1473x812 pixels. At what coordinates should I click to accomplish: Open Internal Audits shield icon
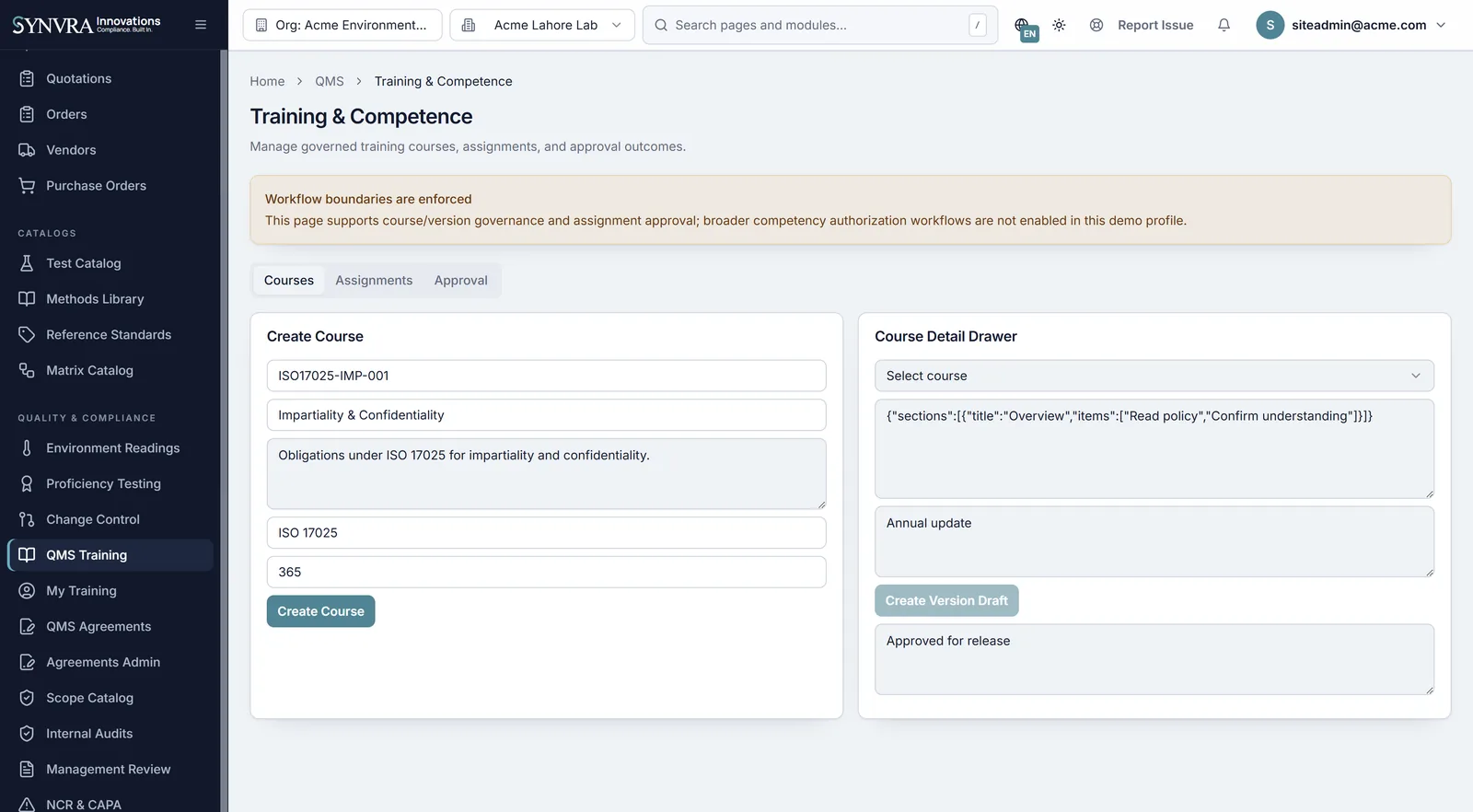tap(27, 734)
